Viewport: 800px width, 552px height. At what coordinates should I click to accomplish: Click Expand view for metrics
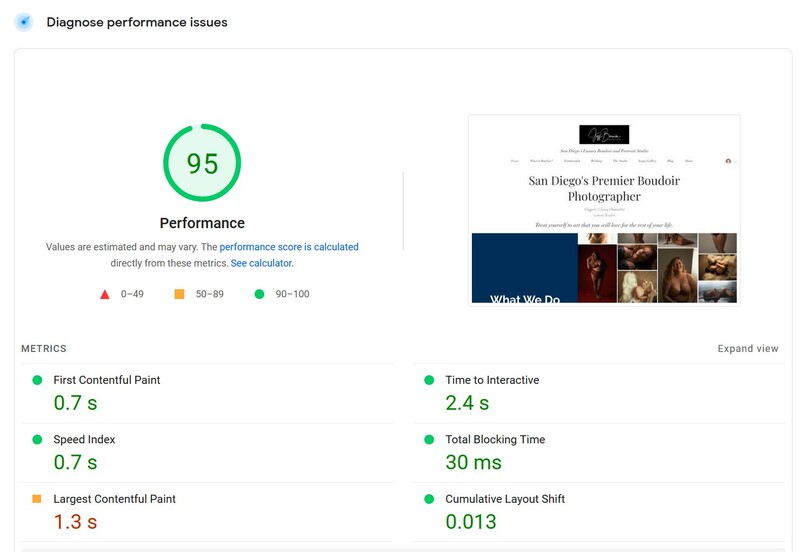747,348
